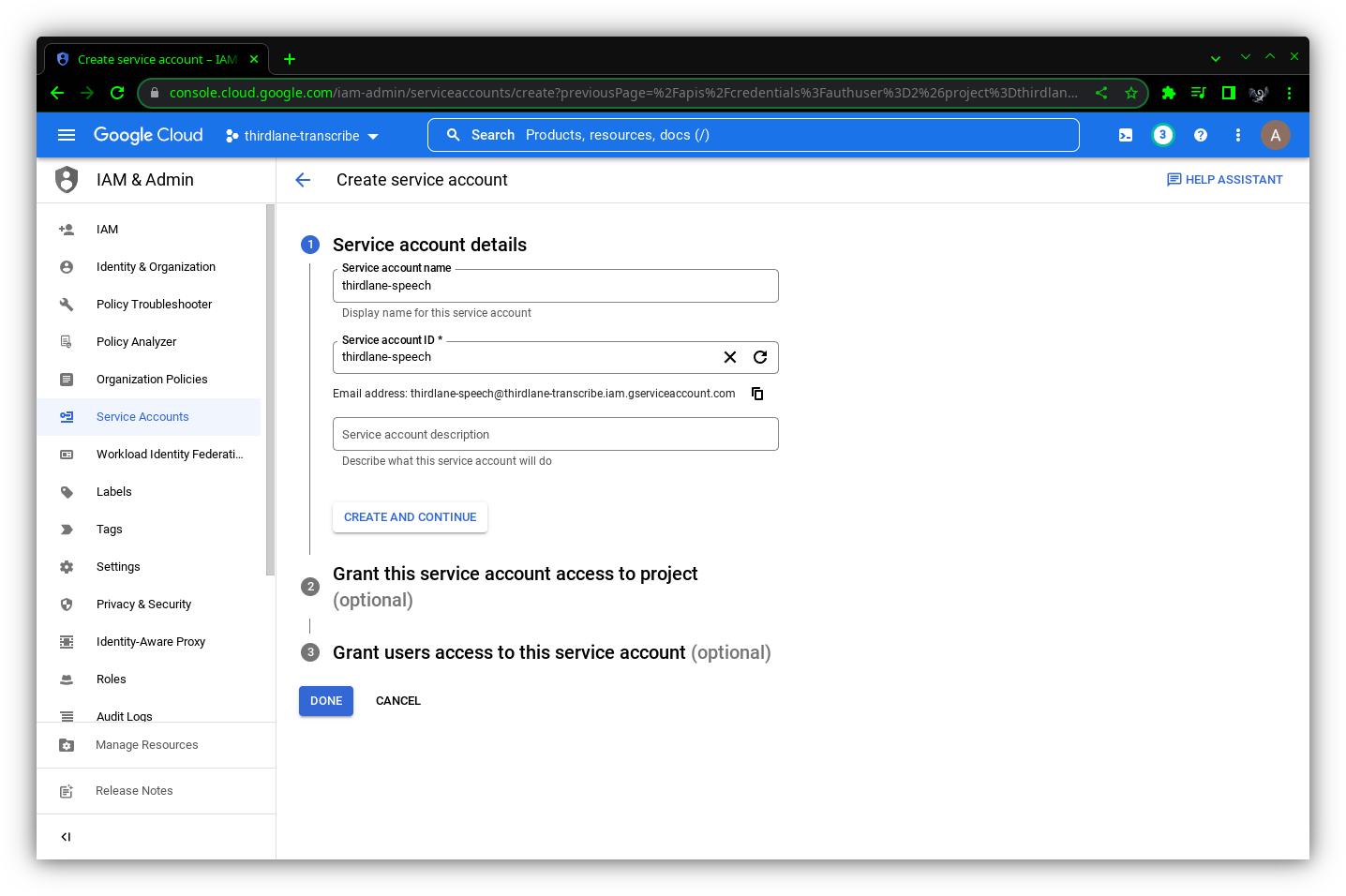Image resolution: width=1346 pixels, height=896 pixels.
Task: Click the Privacy & Security shield icon
Action: click(x=67, y=605)
